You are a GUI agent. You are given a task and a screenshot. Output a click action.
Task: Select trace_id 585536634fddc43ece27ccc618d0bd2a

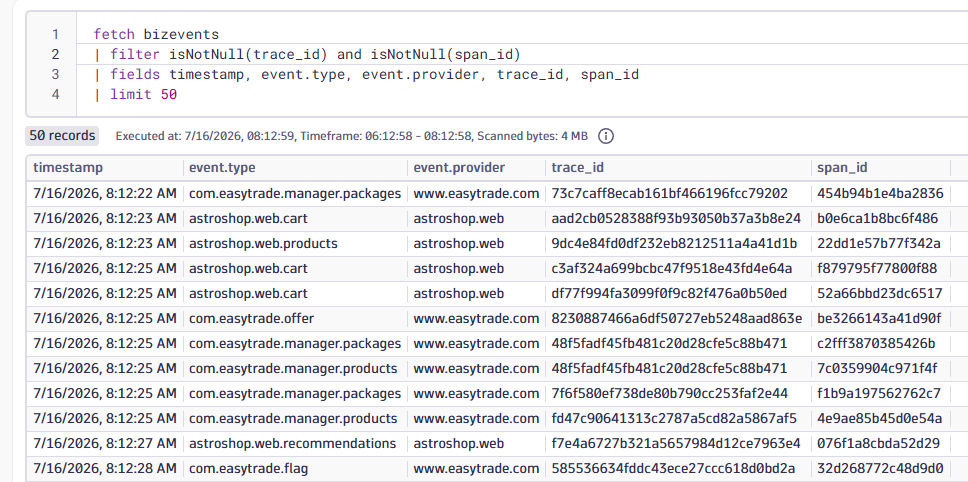point(675,469)
